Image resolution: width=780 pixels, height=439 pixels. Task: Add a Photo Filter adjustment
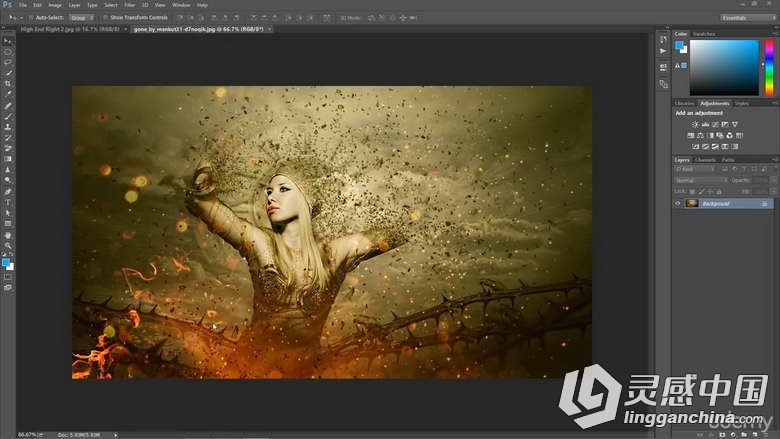[x=720, y=135]
